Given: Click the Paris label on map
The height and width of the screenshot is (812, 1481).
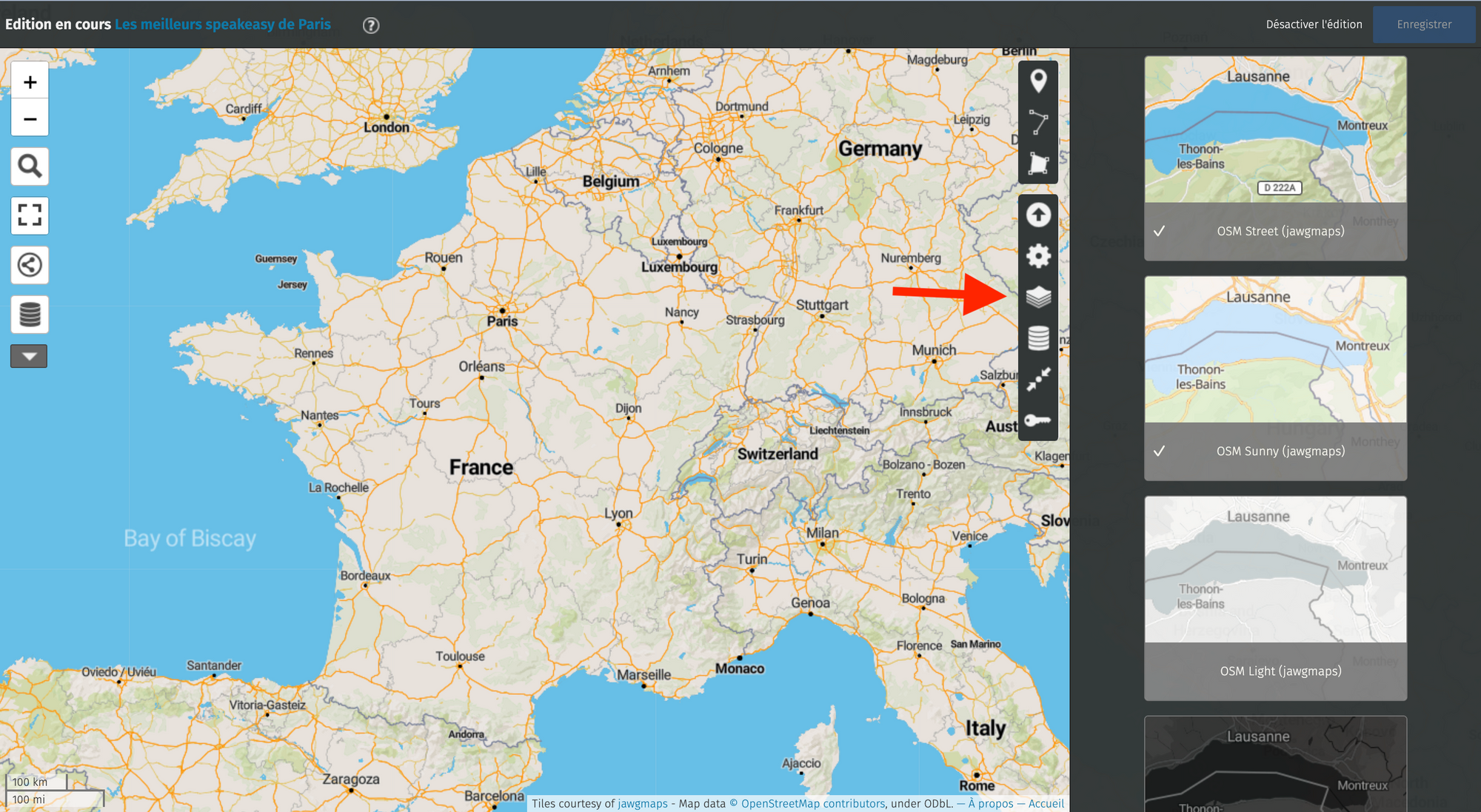Looking at the screenshot, I should point(502,321).
